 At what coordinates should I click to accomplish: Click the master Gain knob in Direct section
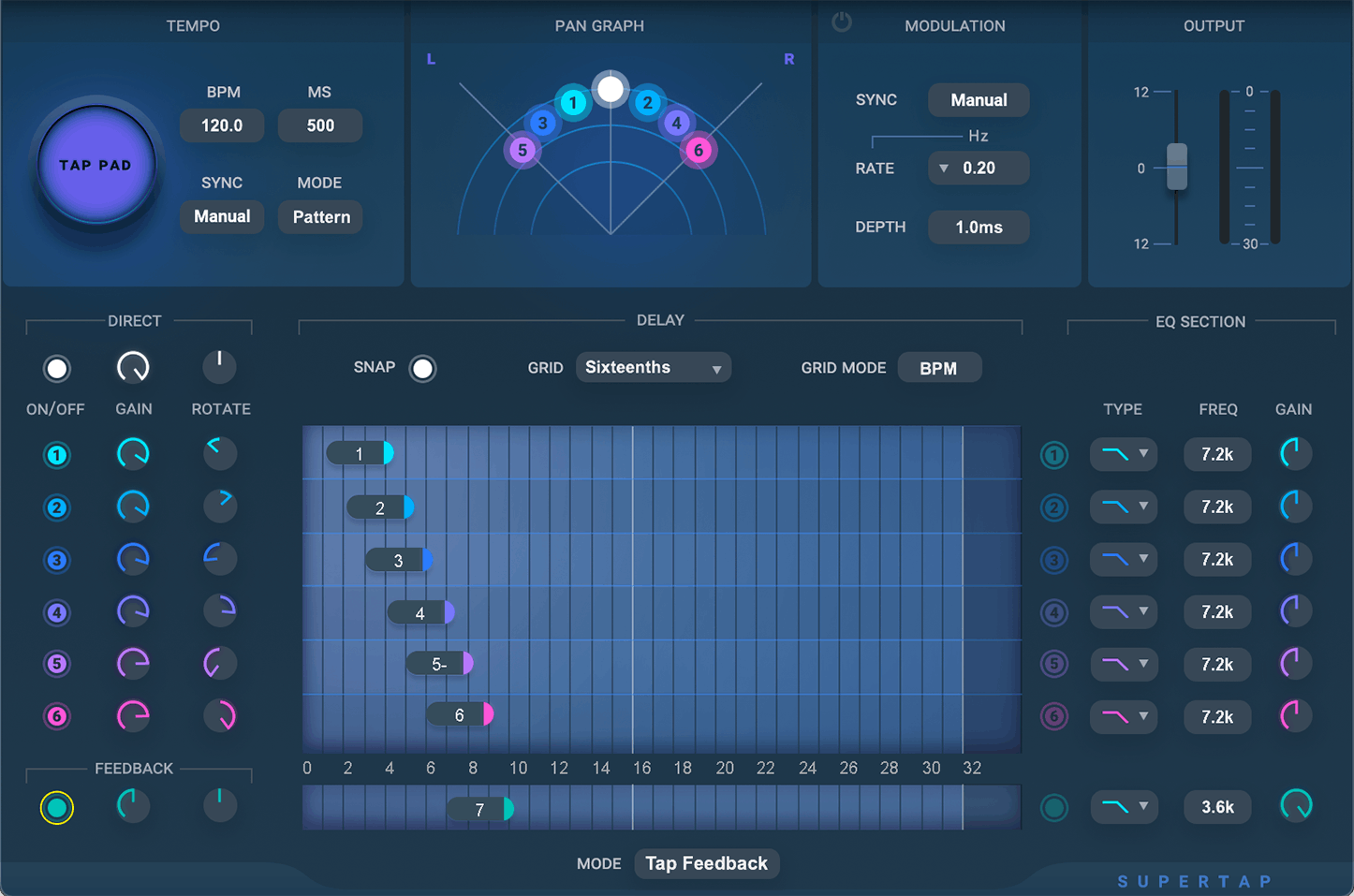tap(133, 367)
